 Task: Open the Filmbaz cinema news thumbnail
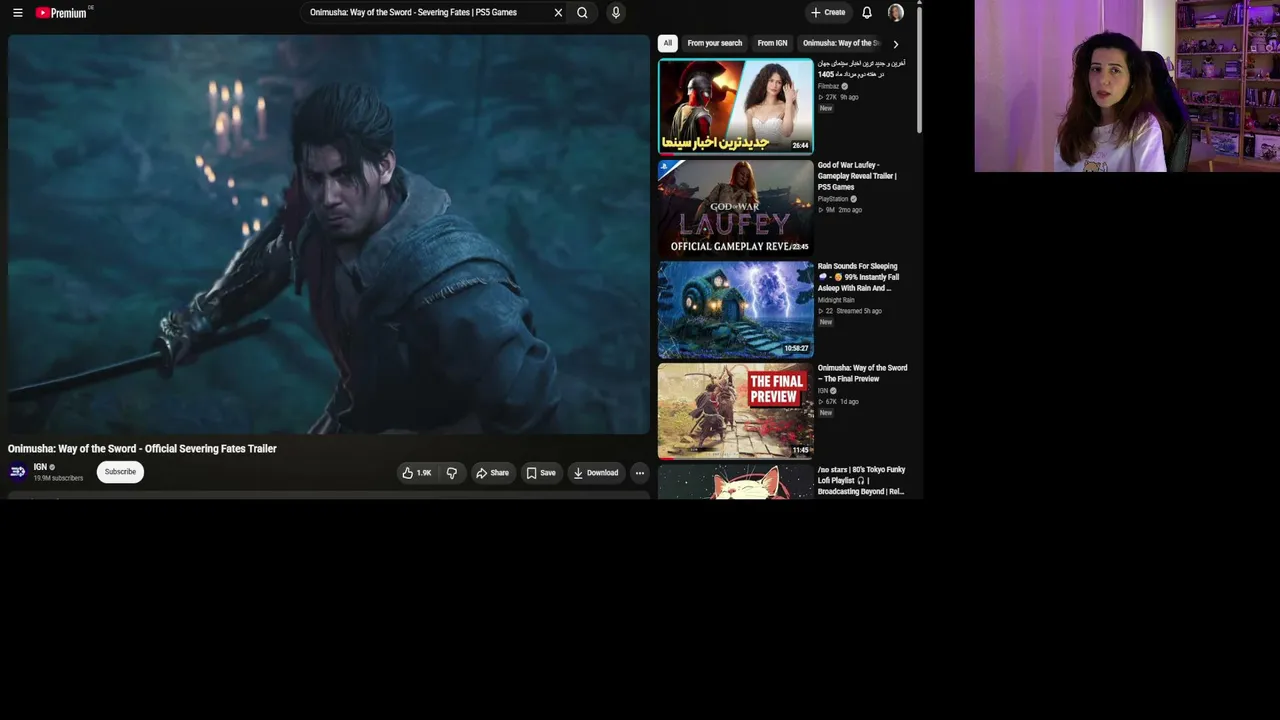735,106
